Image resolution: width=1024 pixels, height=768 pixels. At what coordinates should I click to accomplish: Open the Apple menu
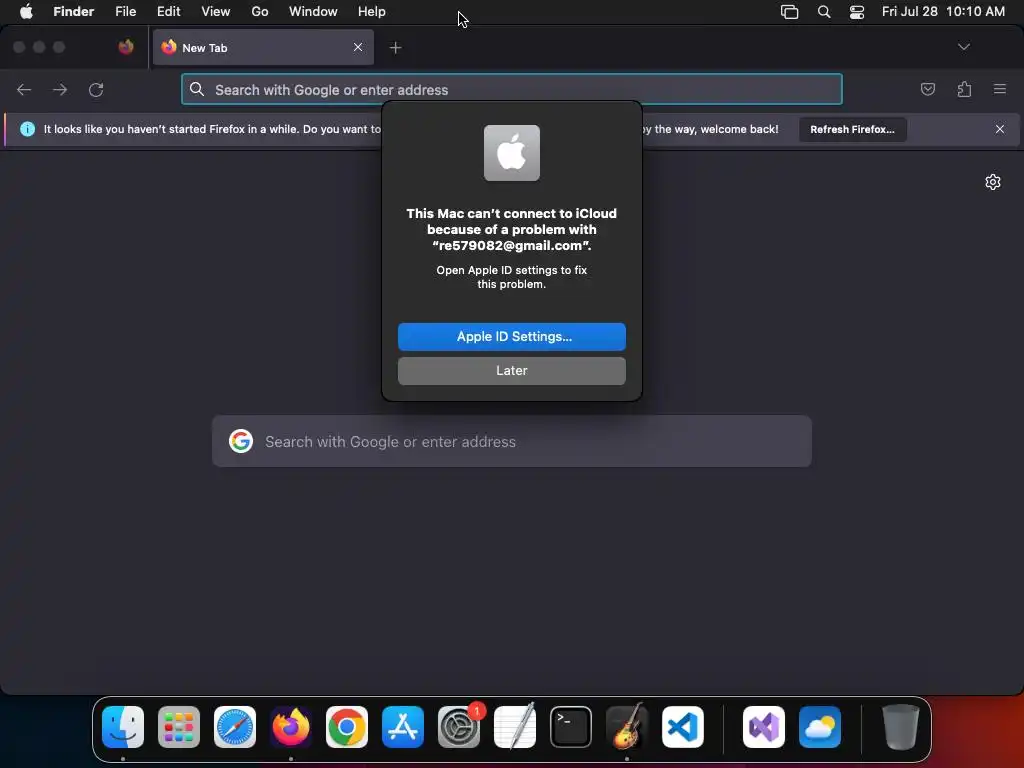click(x=26, y=12)
